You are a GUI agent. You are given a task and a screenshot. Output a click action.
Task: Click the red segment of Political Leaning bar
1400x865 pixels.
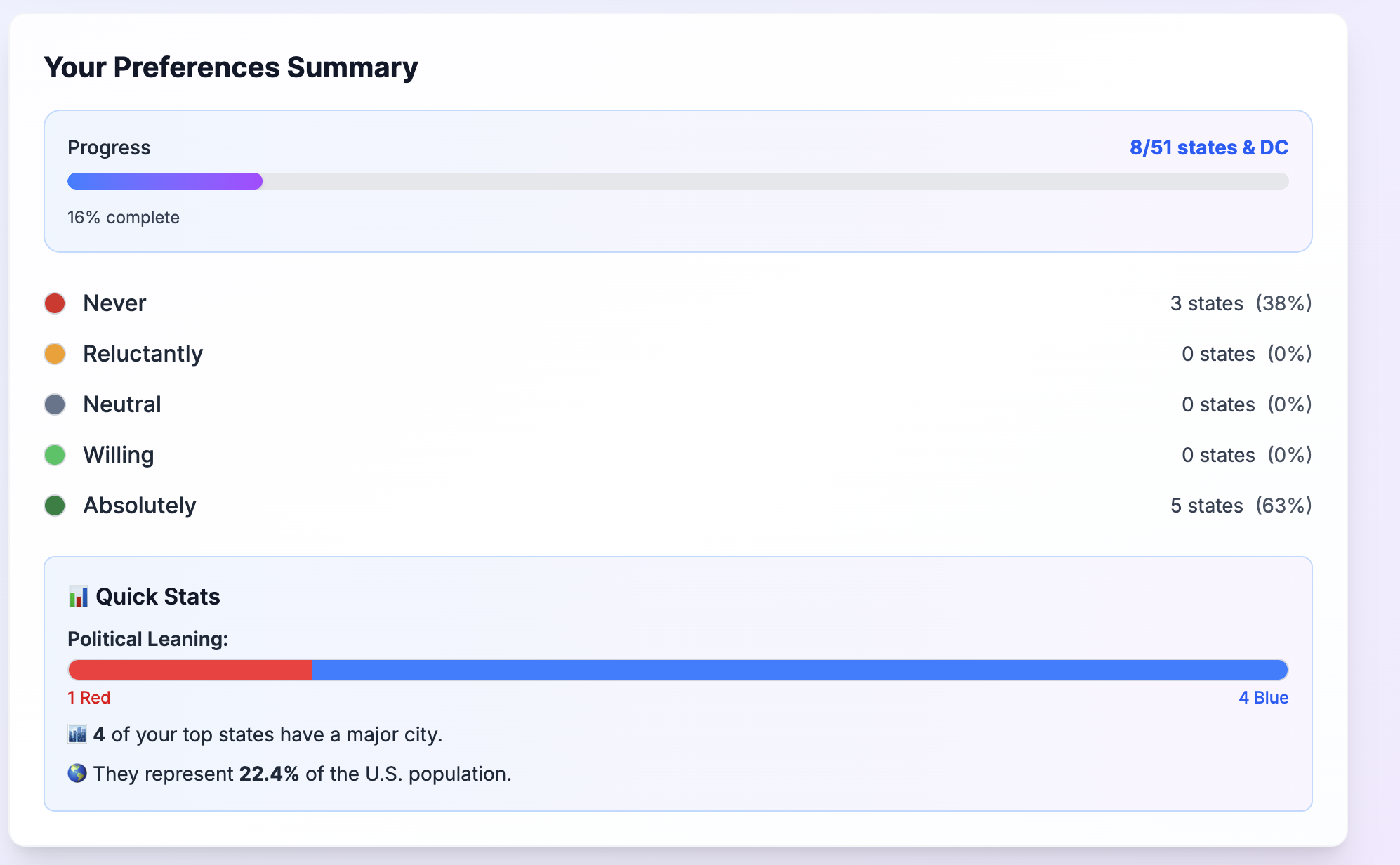coord(190,670)
